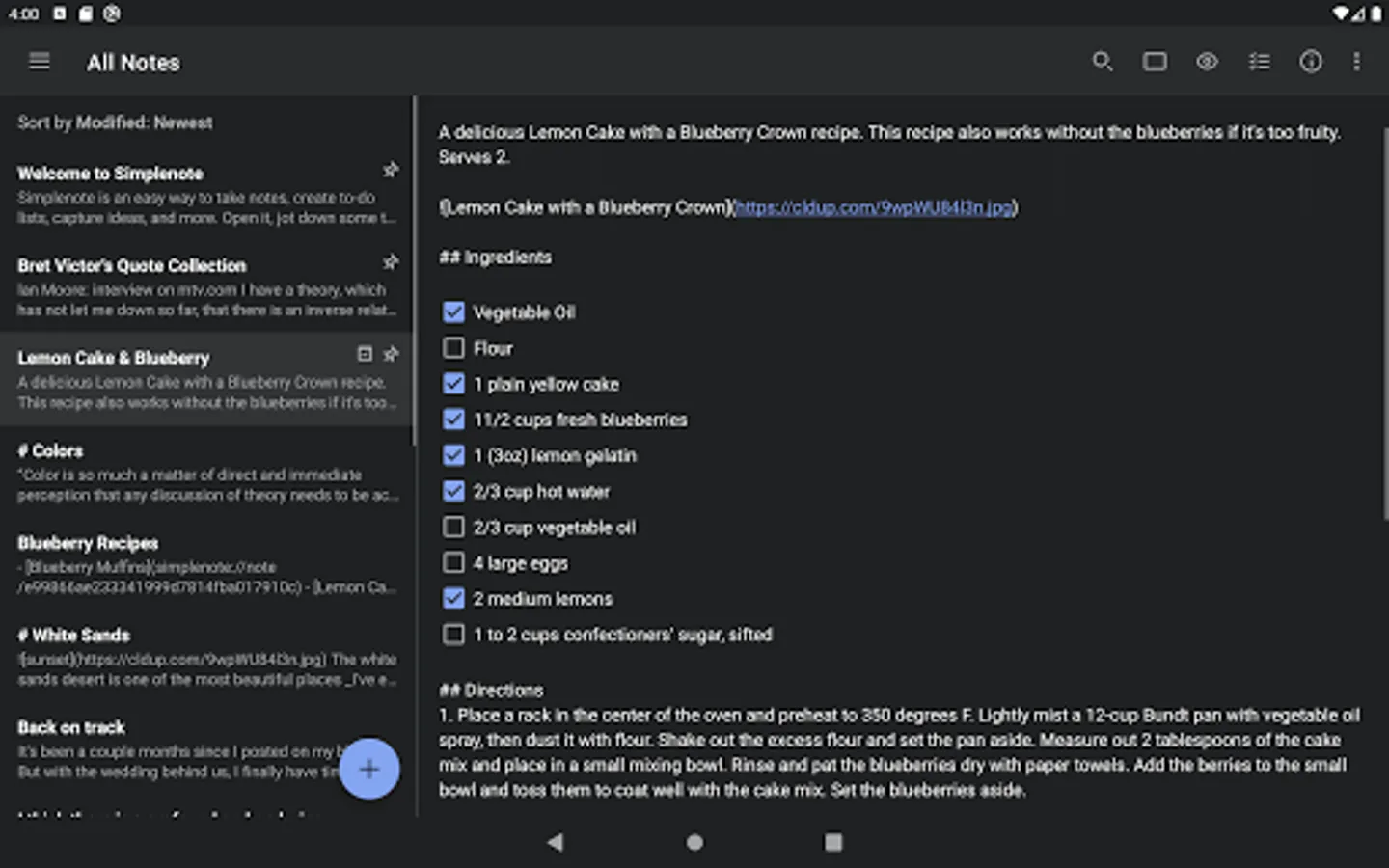Screen dimensions: 1389x868
Task: Unpin the Welcome to Simplenote note
Action: point(391,170)
